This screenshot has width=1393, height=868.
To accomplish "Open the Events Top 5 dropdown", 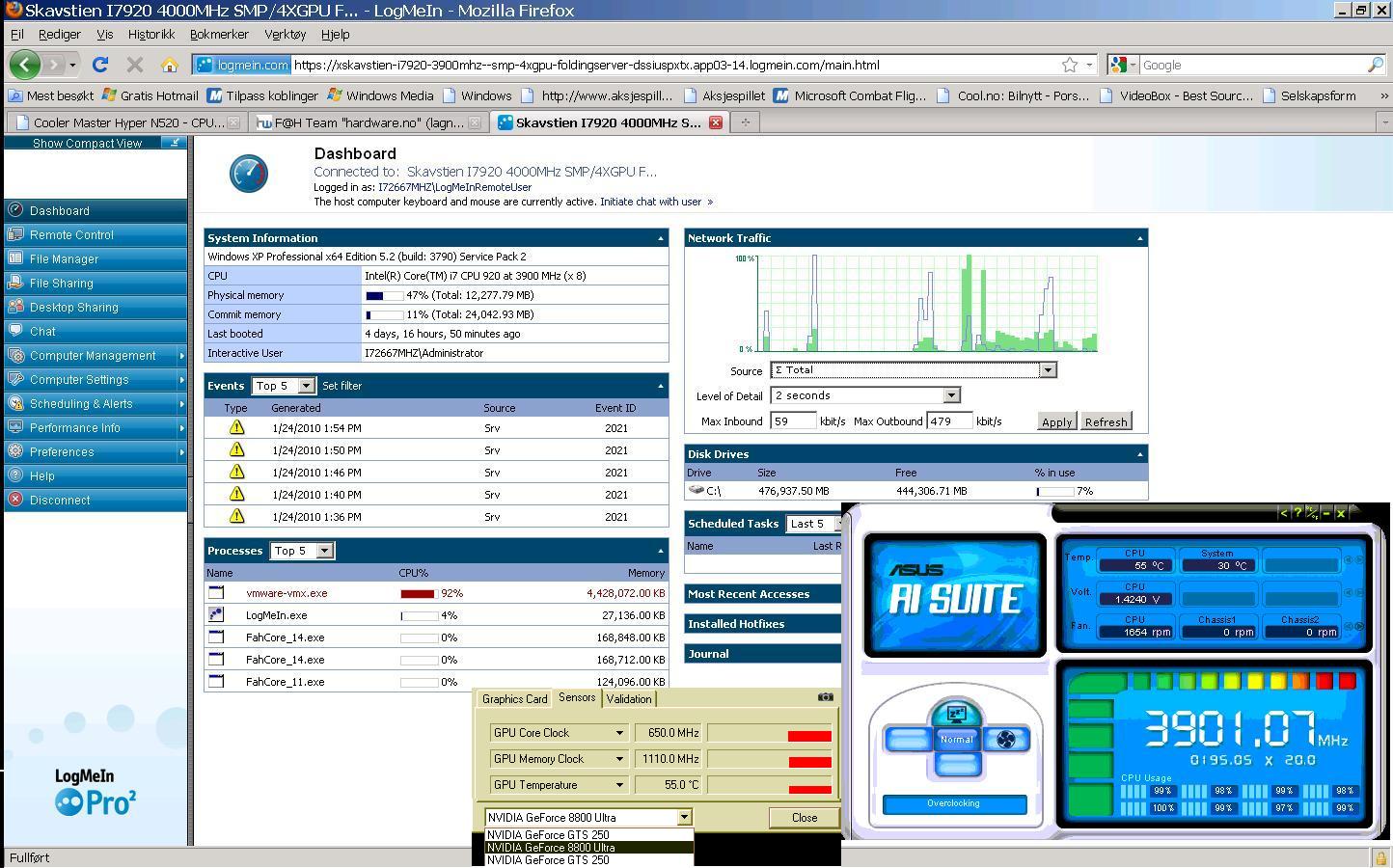I will [x=284, y=386].
